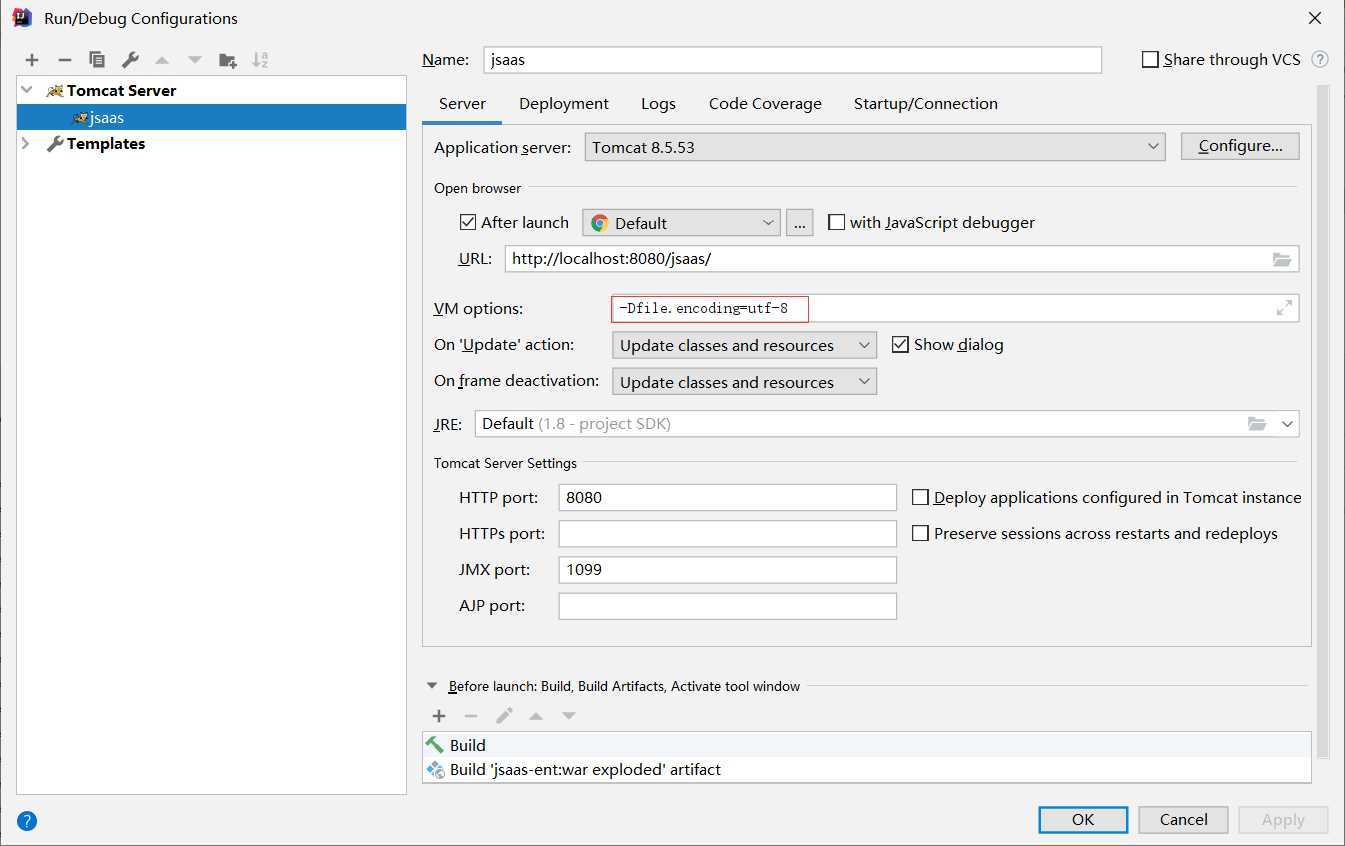Close the Run/Debug Configurations dialog
1345x846 pixels.
pos(1316,18)
